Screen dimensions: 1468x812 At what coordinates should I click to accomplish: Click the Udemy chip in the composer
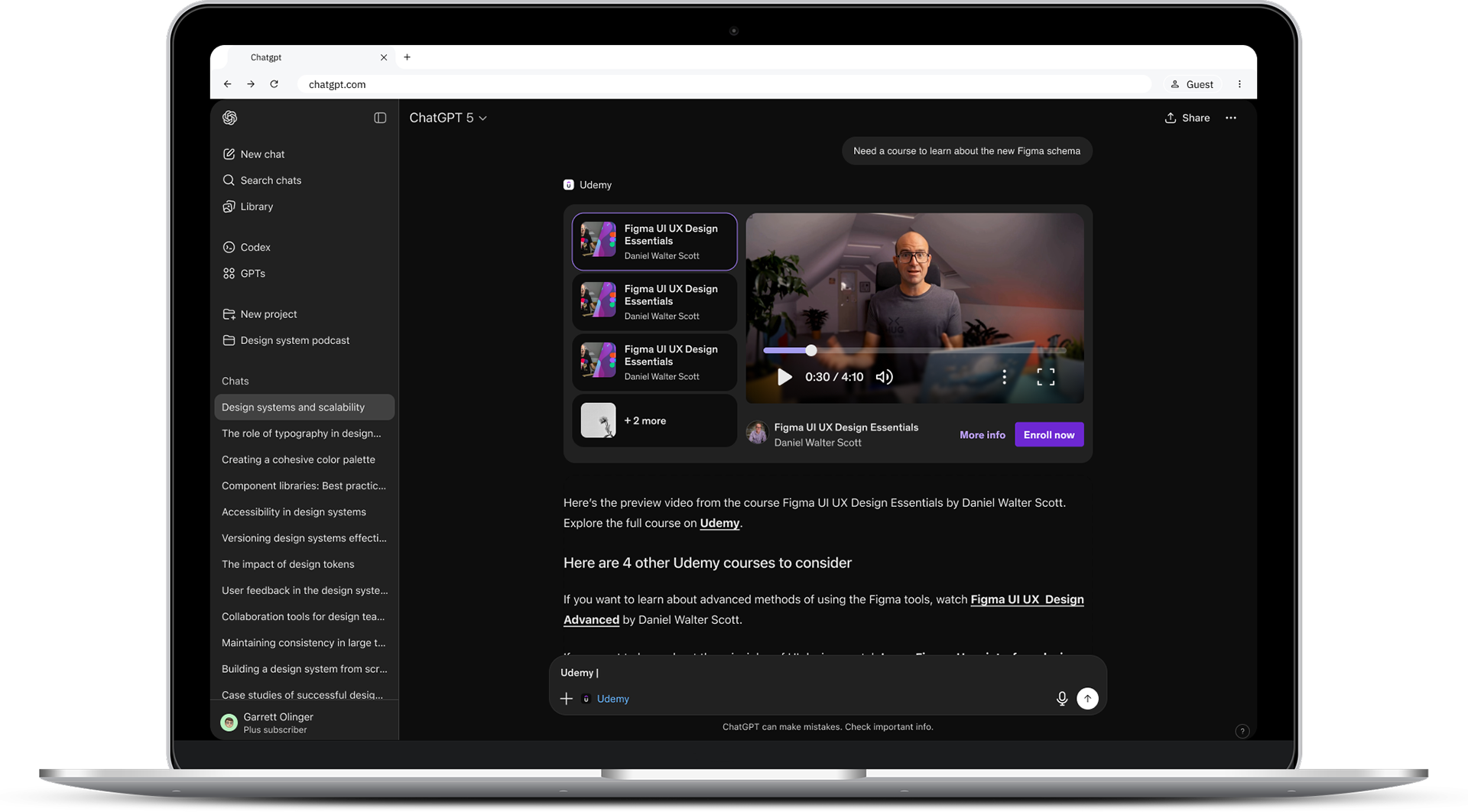click(x=606, y=699)
